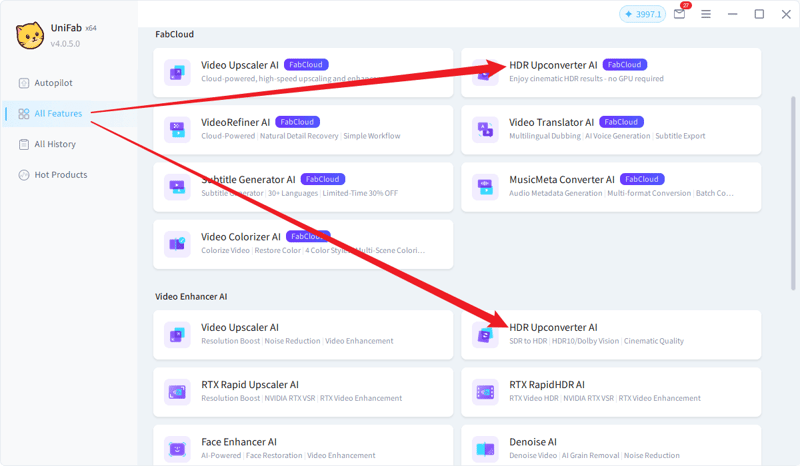The width and height of the screenshot is (800, 466).
Task: Click Denoise AI card title
Action: pyautogui.click(x=533, y=442)
